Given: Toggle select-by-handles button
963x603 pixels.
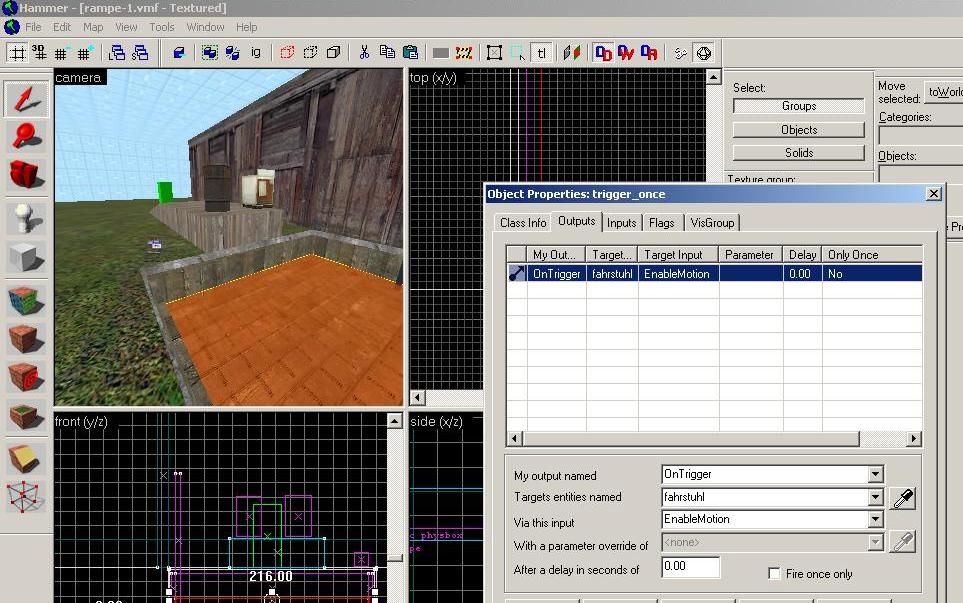Looking at the screenshot, I should point(494,53).
